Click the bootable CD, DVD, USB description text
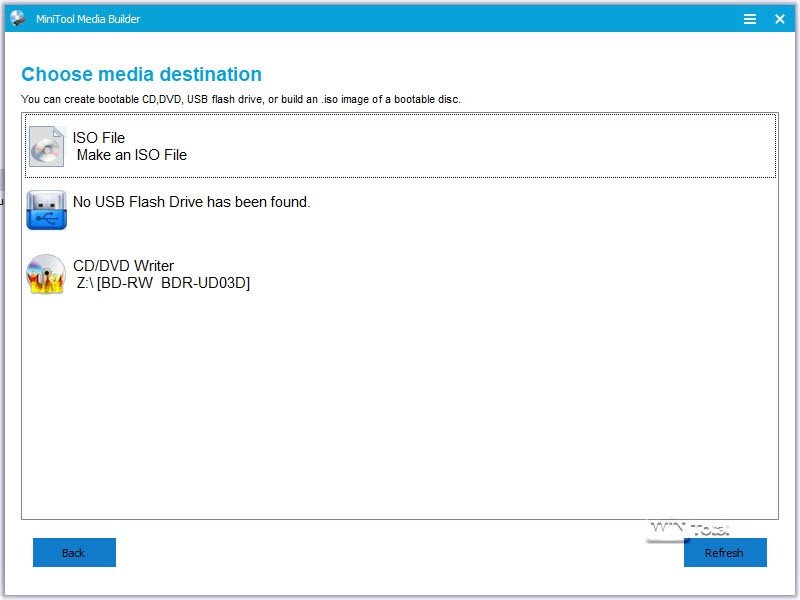The height and width of the screenshot is (600, 800). [x=241, y=99]
